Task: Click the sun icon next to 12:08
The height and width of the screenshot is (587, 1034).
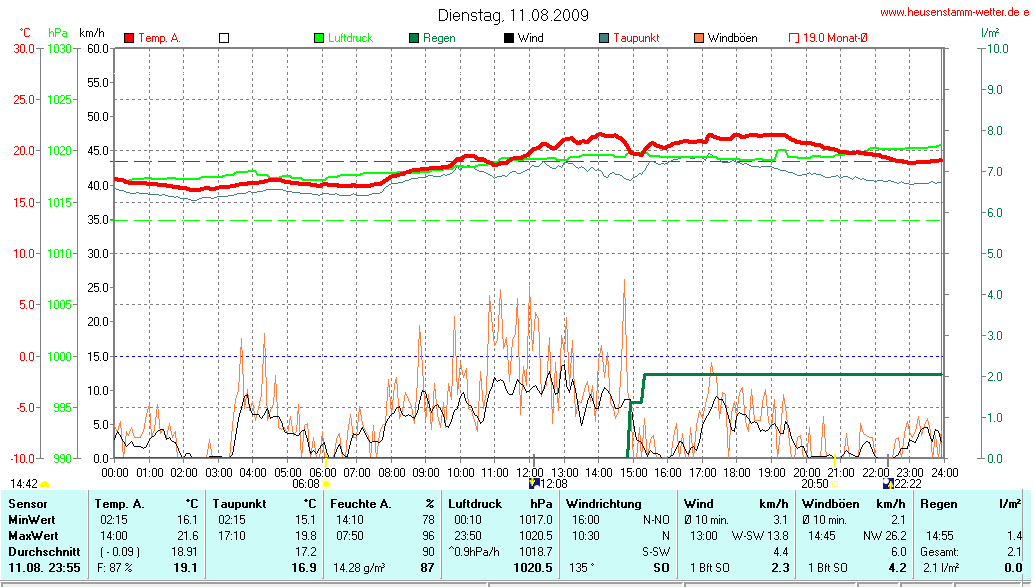Action: point(534,483)
